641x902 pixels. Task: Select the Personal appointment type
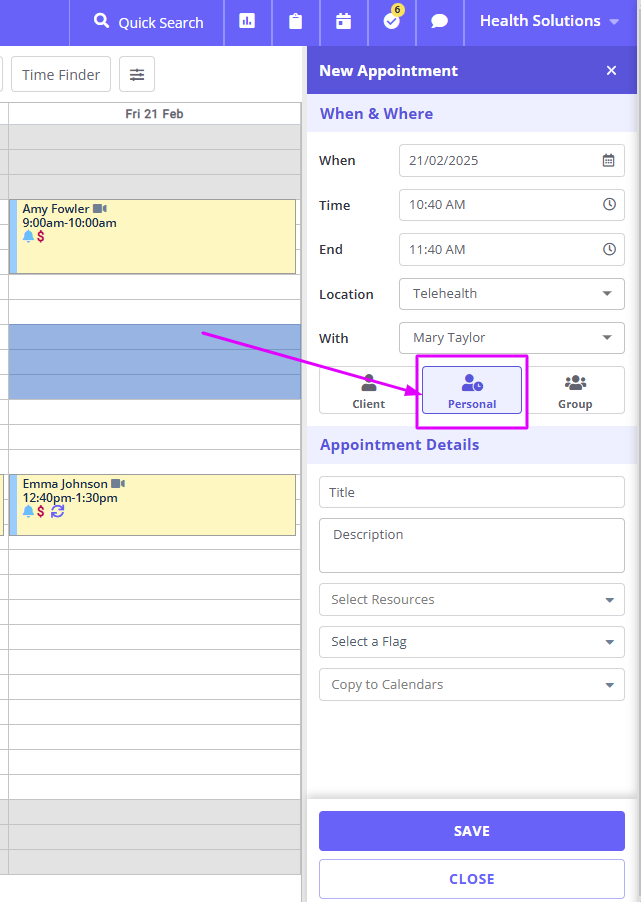[x=471, y=390]
